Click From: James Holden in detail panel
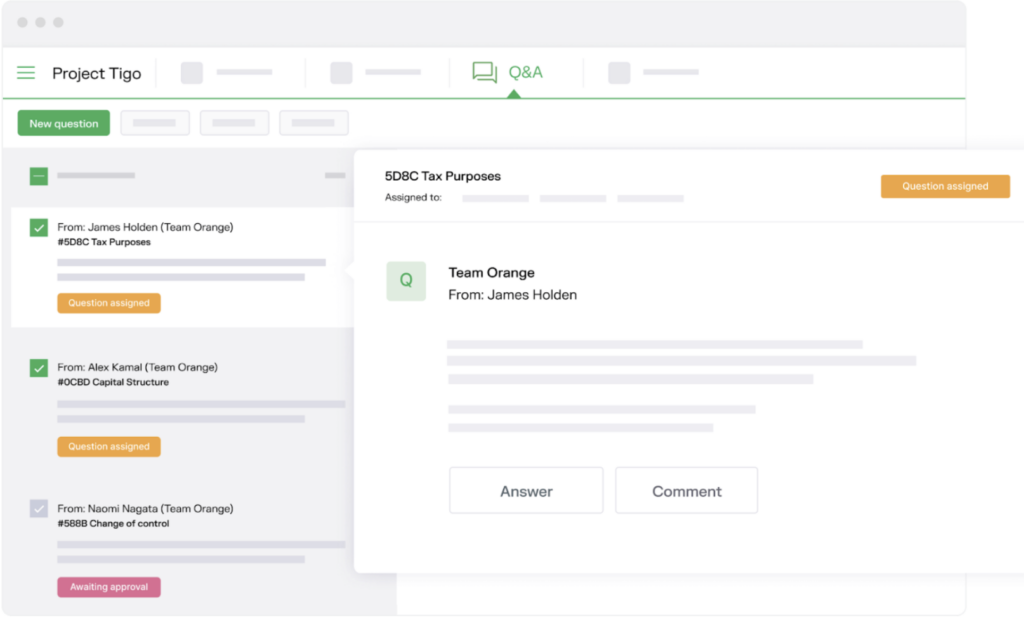 (513, 295)
